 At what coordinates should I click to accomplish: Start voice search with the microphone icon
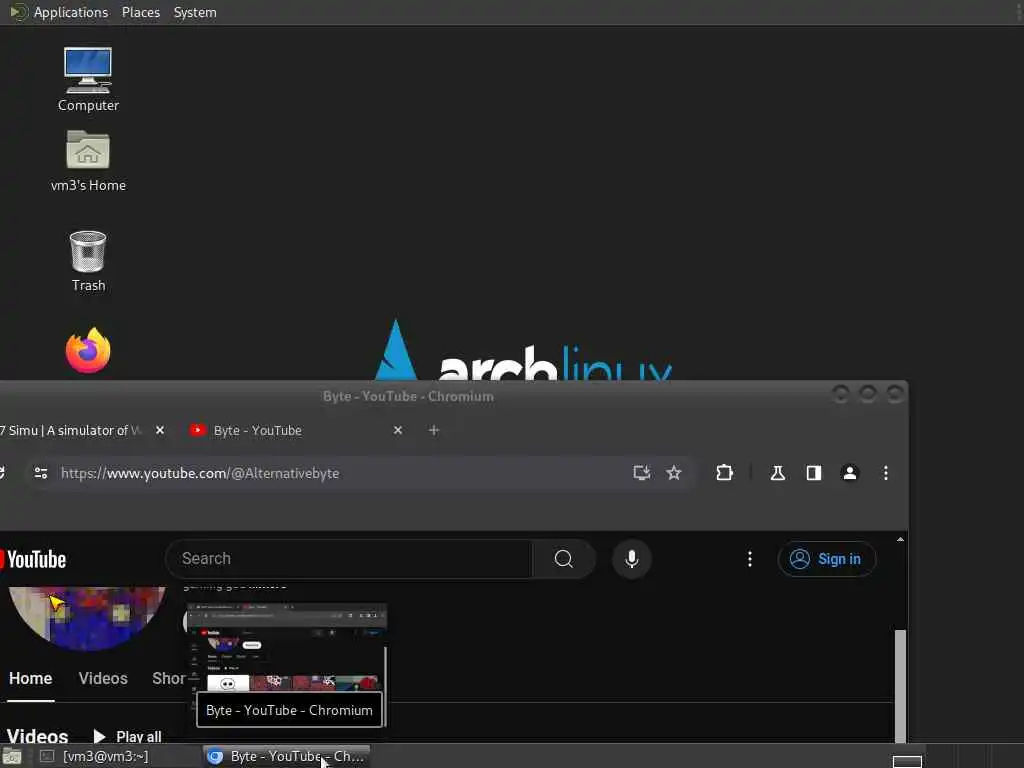pos(632,559)
